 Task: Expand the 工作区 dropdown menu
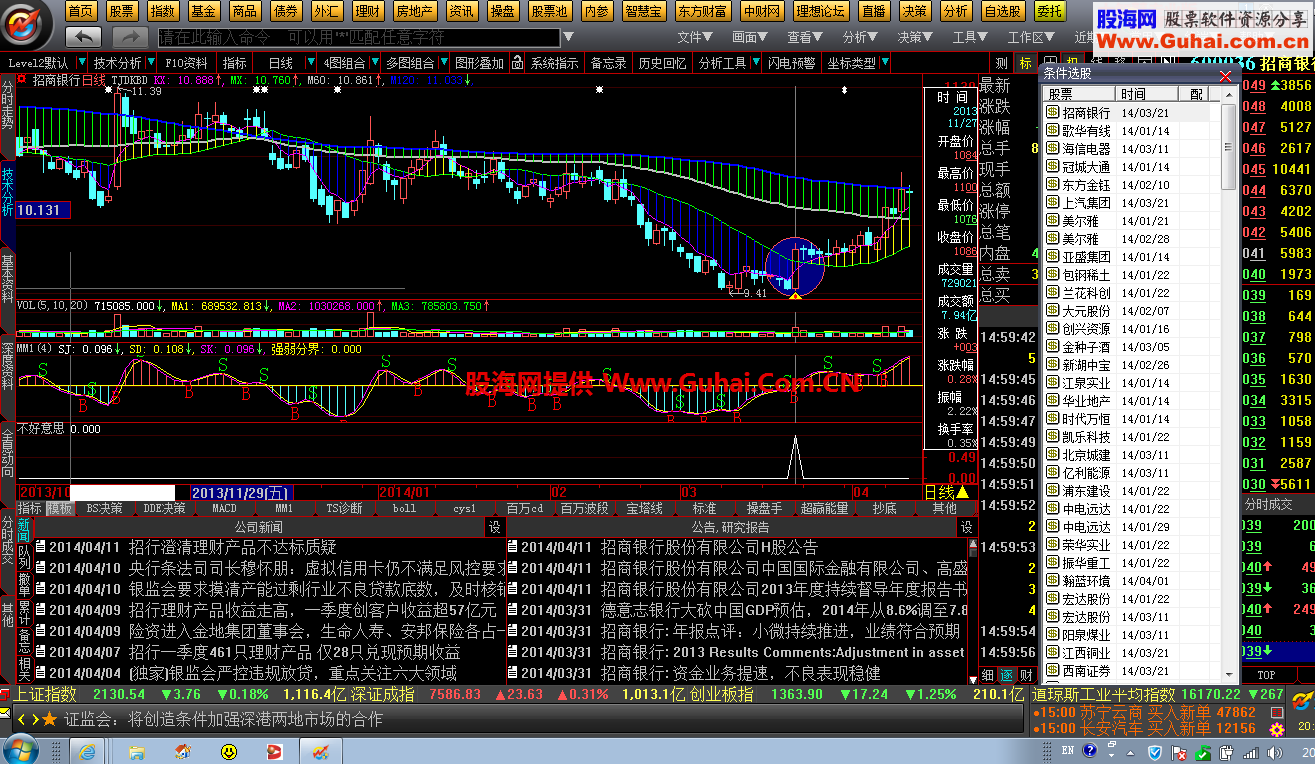1031,37
